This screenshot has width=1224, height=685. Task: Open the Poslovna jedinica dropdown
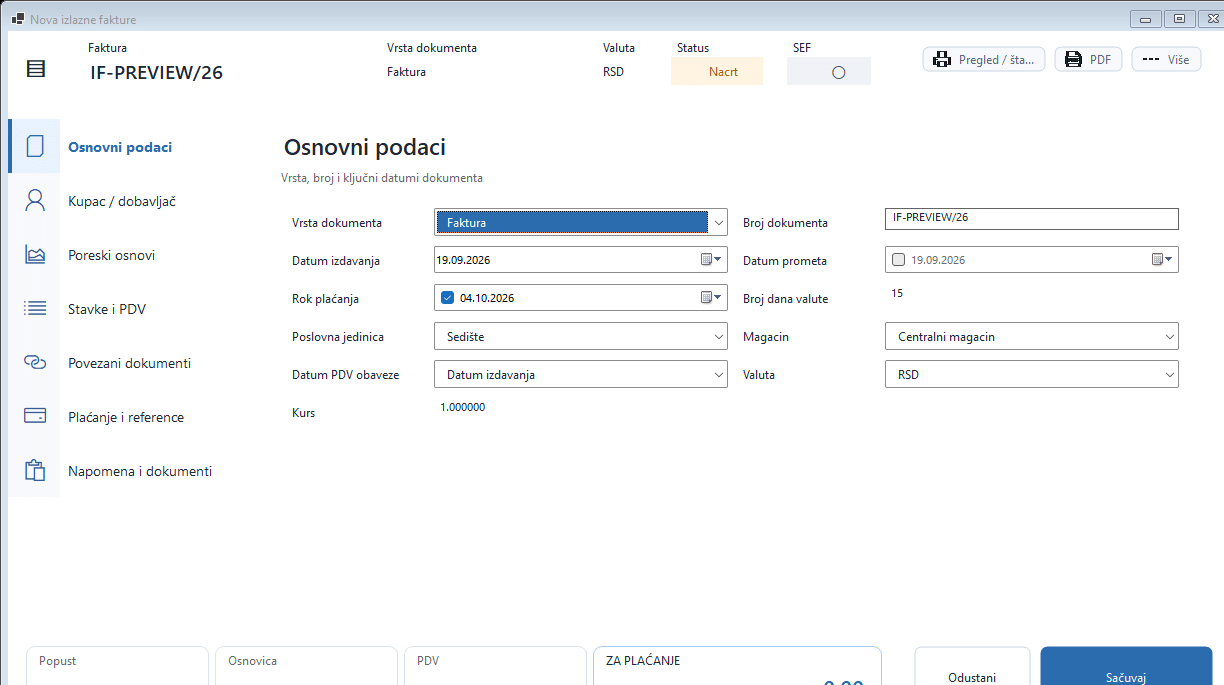pyautogui.click(x=581, y=337)
